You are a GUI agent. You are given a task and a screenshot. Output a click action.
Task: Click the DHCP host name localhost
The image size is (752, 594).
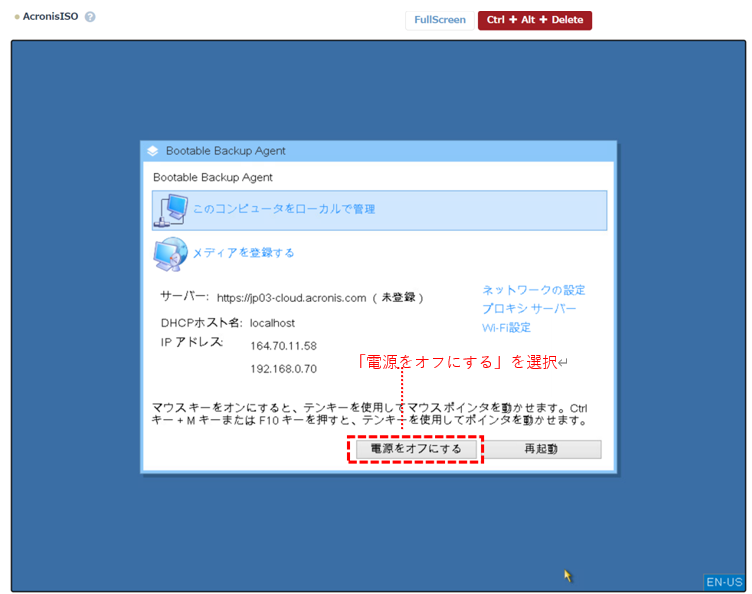pos(272,323)
